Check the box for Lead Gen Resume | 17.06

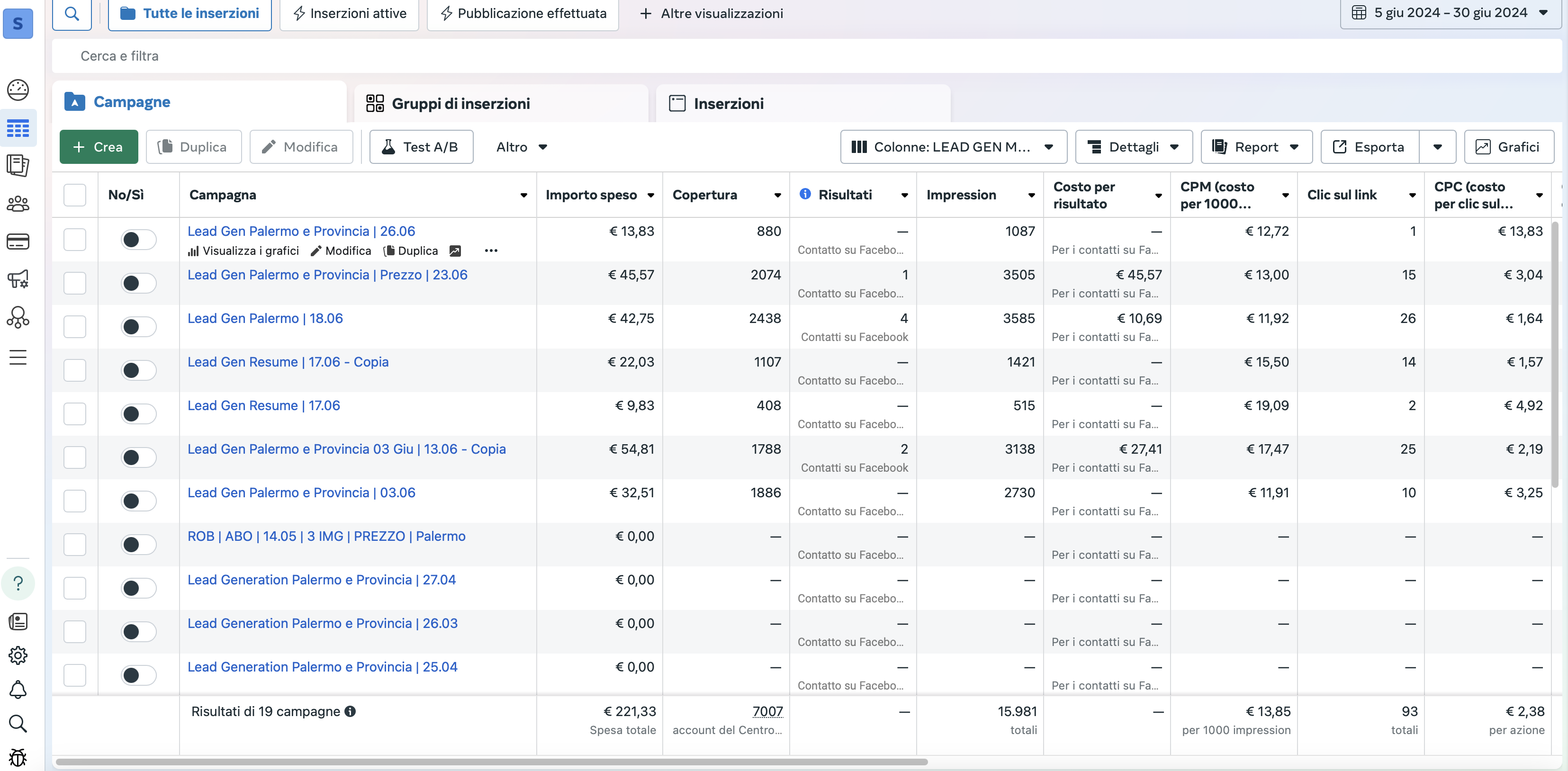point(75,414)
